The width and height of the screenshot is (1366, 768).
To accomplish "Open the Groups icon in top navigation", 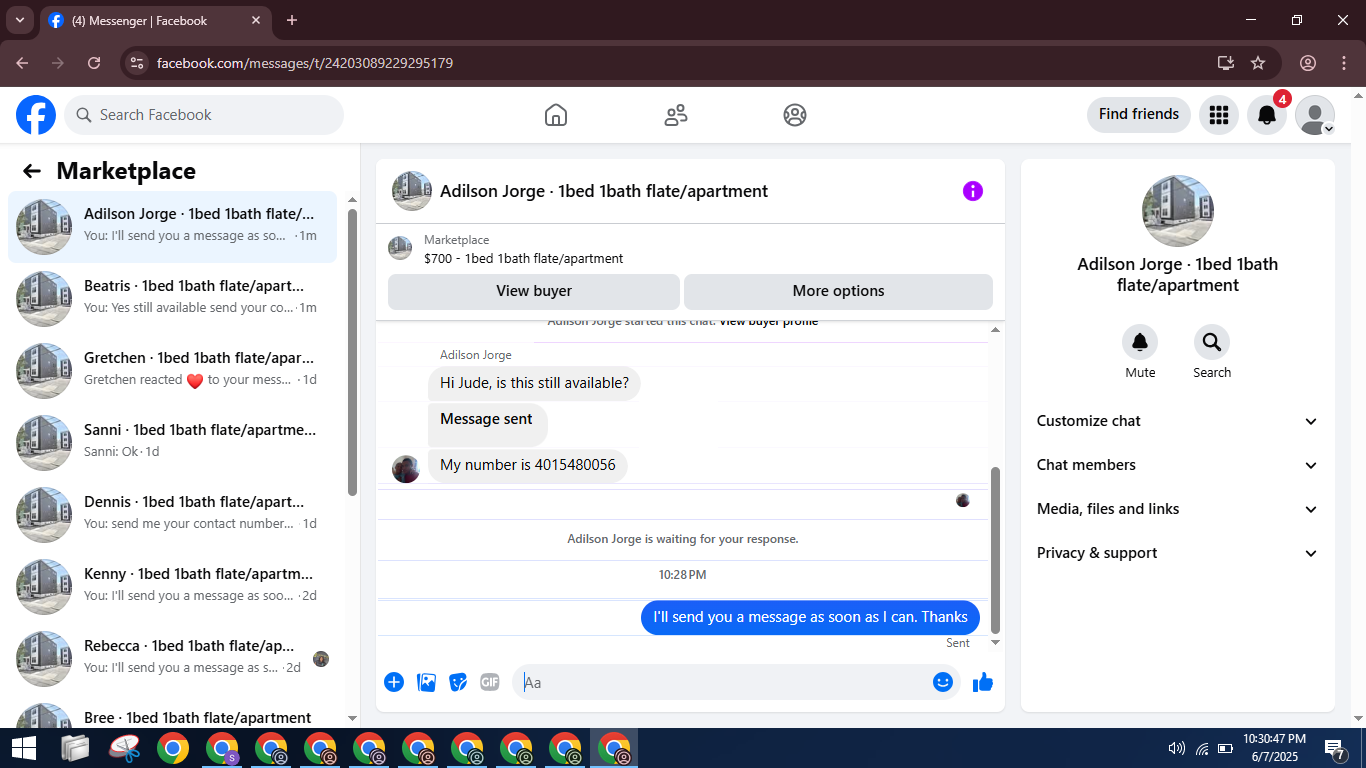I will pyautogui.click(x=795, y=115).
